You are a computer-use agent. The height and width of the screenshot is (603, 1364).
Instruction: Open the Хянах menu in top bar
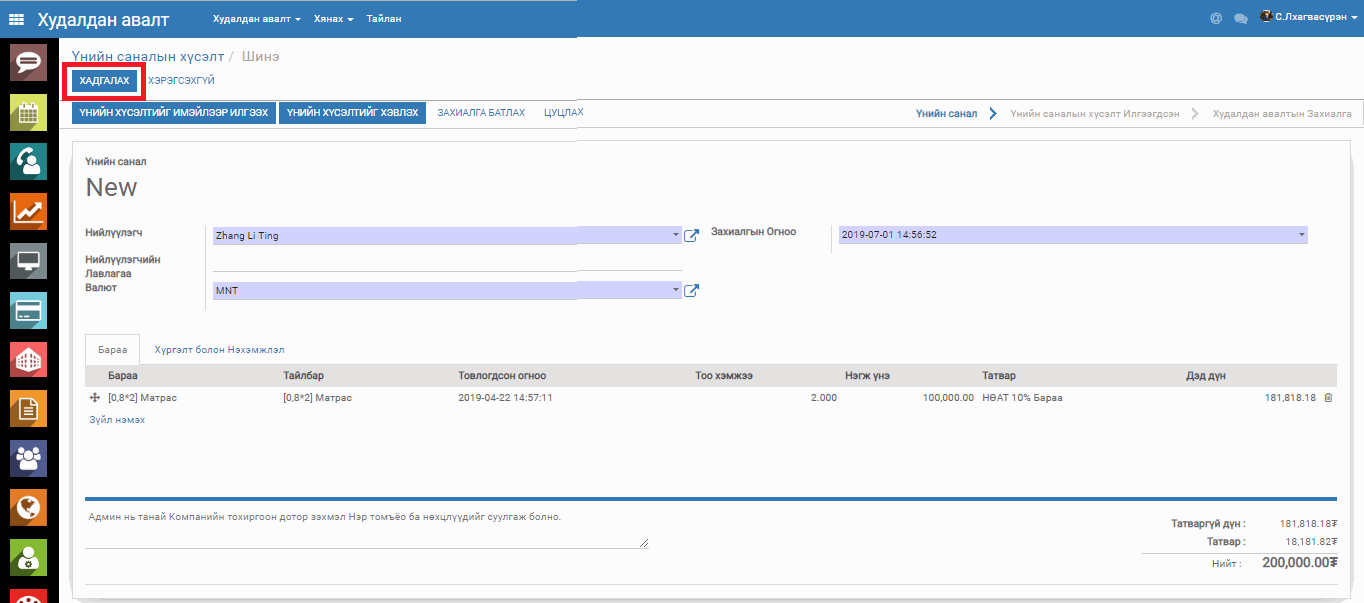point(333,19)
